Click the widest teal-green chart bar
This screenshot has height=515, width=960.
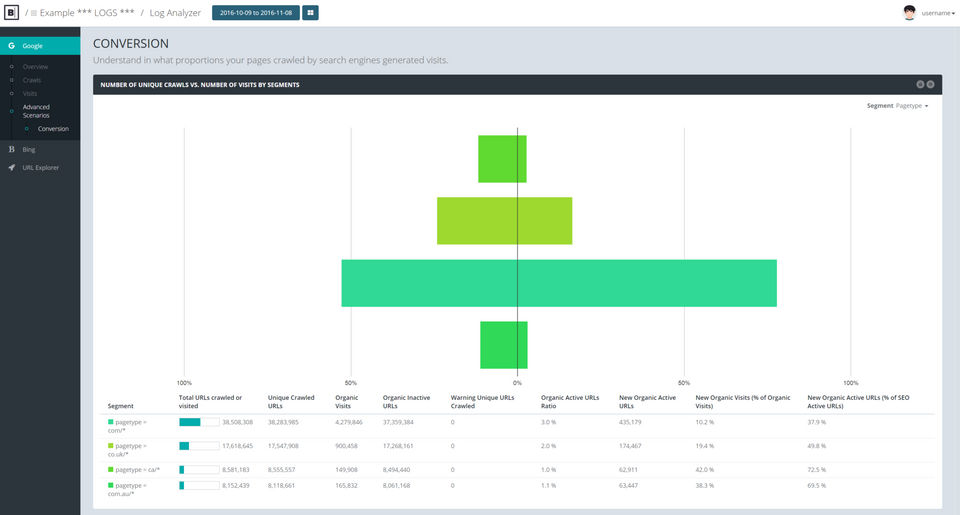559,283
